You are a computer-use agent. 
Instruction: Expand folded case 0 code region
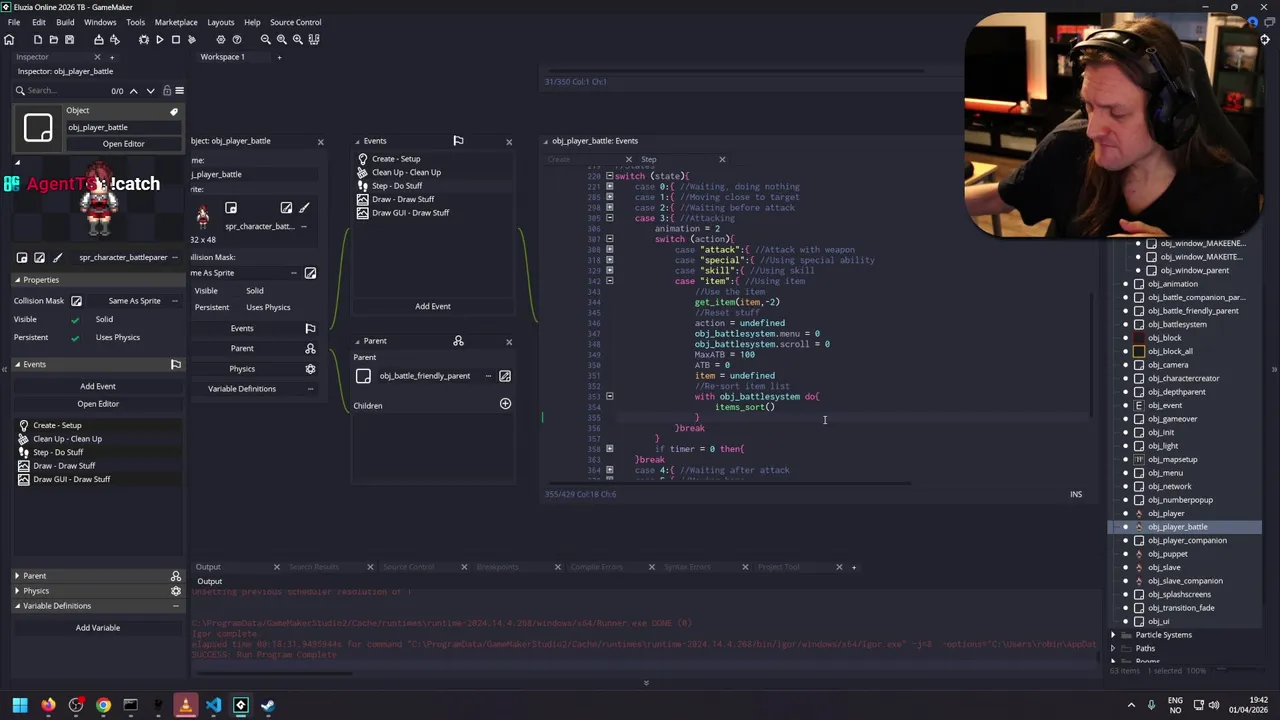coord(609,187)
